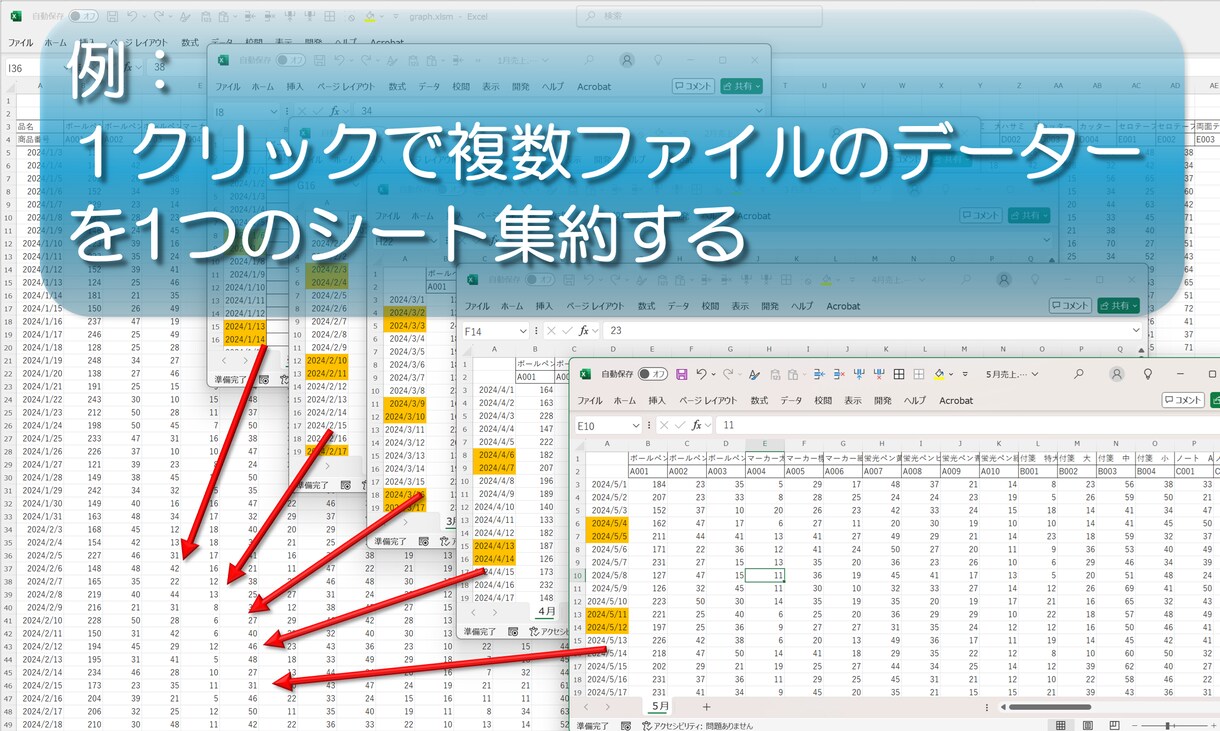Click コメント button in 5月売上 window
The width and height of the screenshot is (1220, 731).
[x=1183, y=400]
